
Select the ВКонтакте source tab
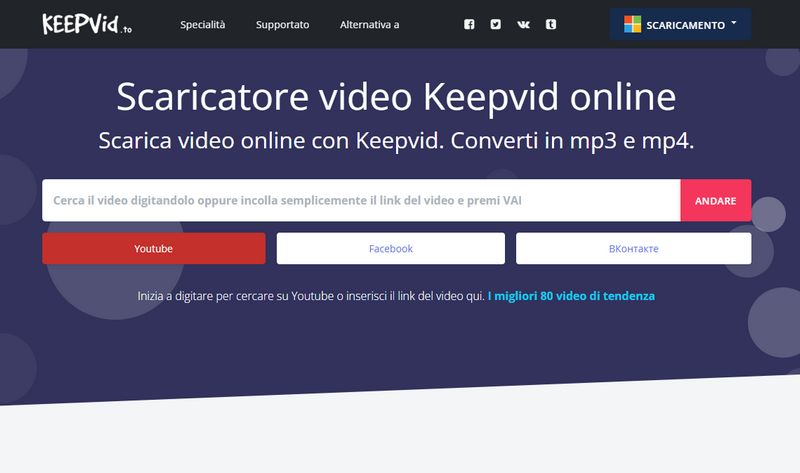point(633,248)
